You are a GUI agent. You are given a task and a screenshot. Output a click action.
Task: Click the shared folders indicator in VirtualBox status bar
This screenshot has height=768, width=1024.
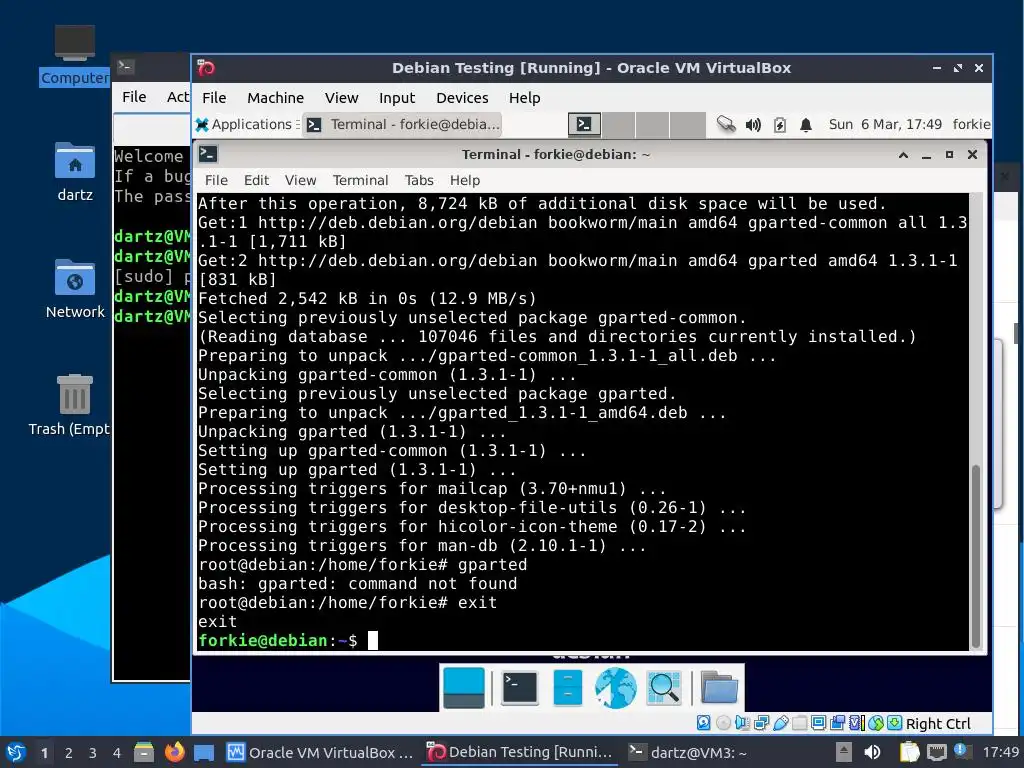click(799, 723)
